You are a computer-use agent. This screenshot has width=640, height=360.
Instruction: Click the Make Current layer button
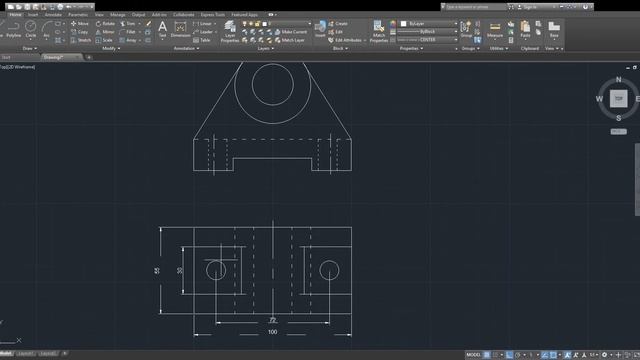coord(291,32)
